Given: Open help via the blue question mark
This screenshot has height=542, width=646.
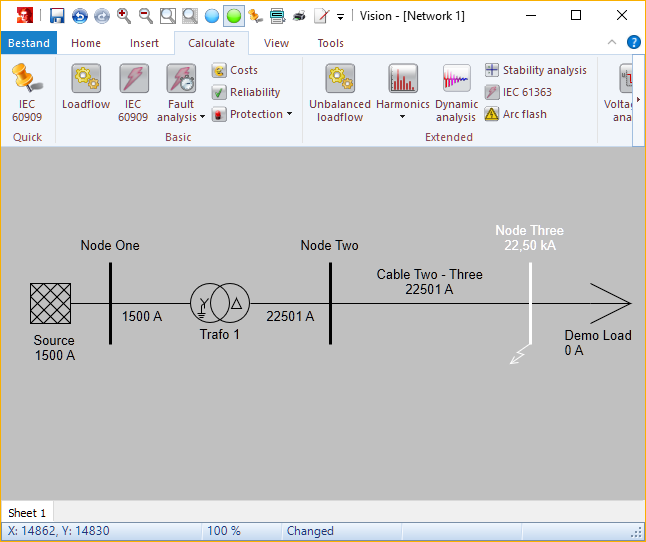Looking at the screenshot, I should [634, 42].
